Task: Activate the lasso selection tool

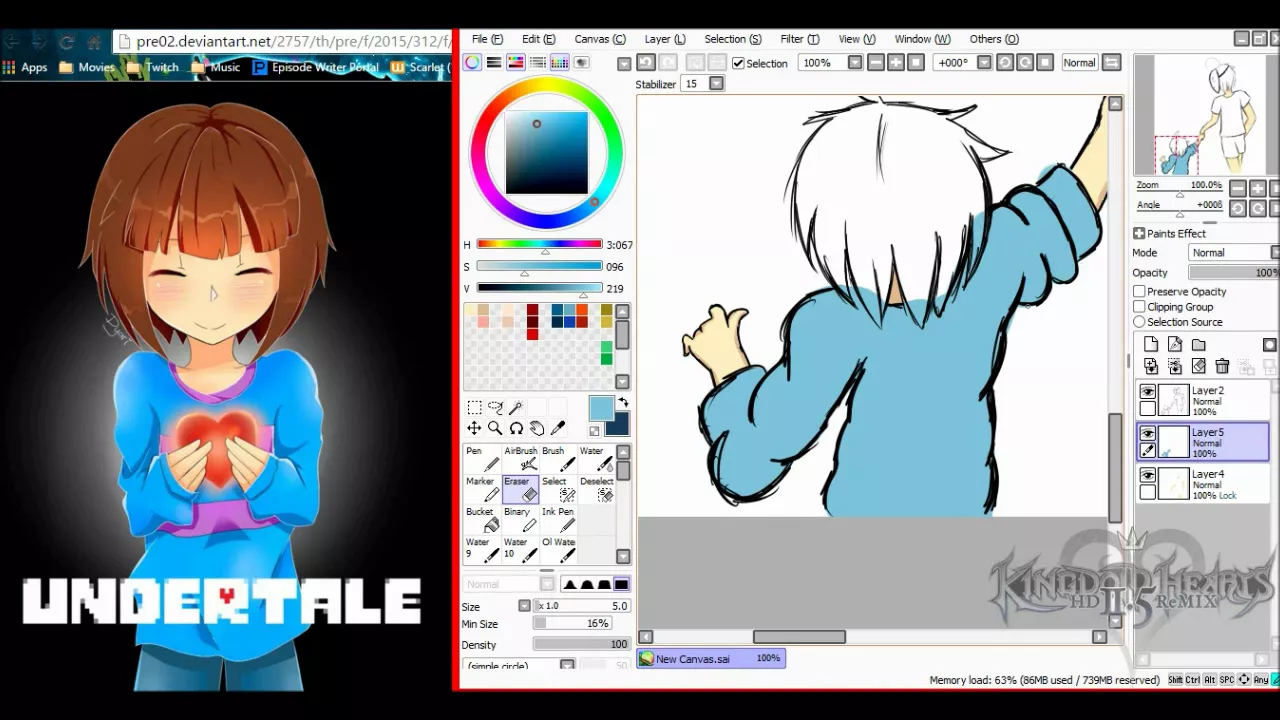Action: tap(495, 407)
